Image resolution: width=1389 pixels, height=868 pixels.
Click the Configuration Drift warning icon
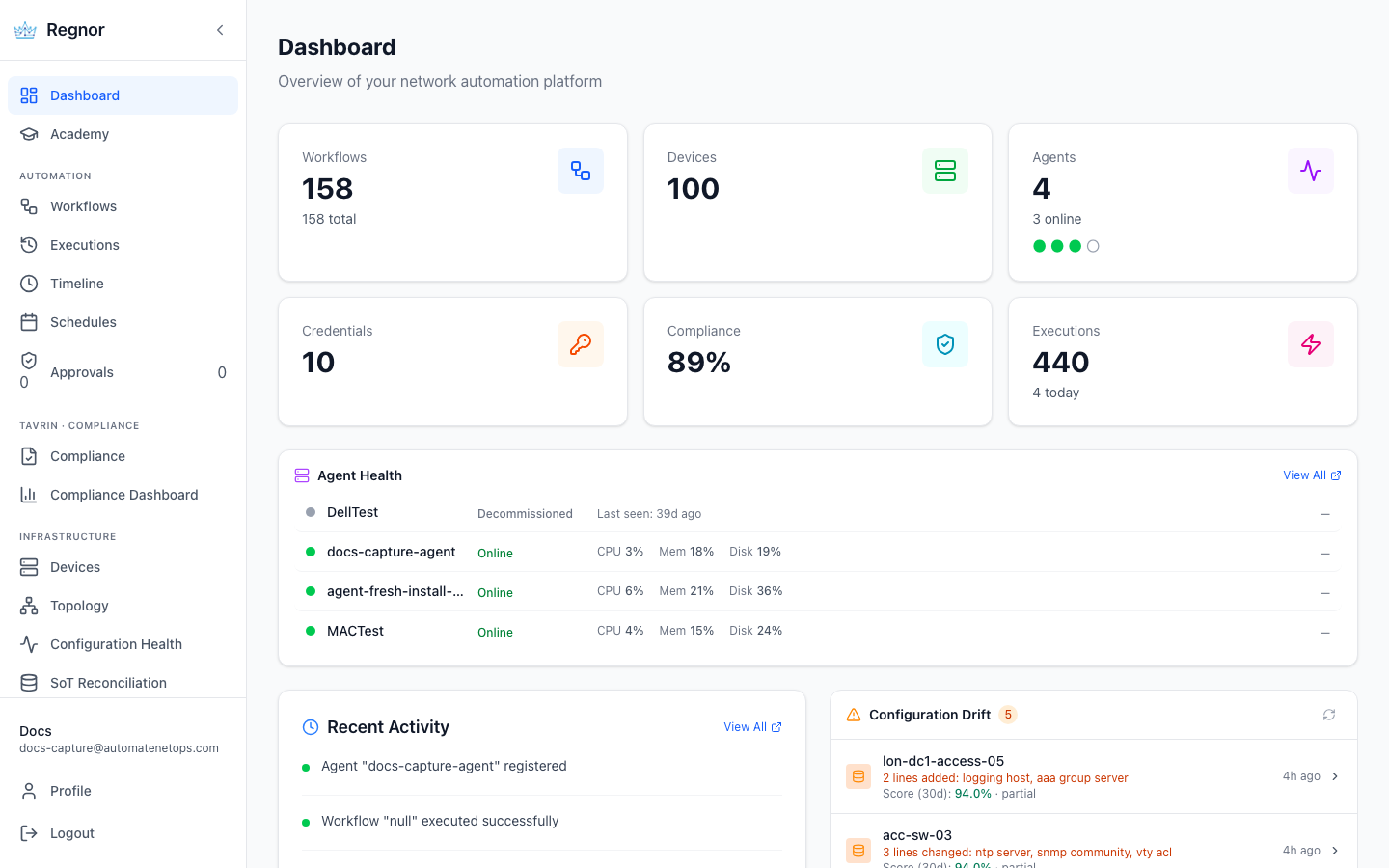854,715
